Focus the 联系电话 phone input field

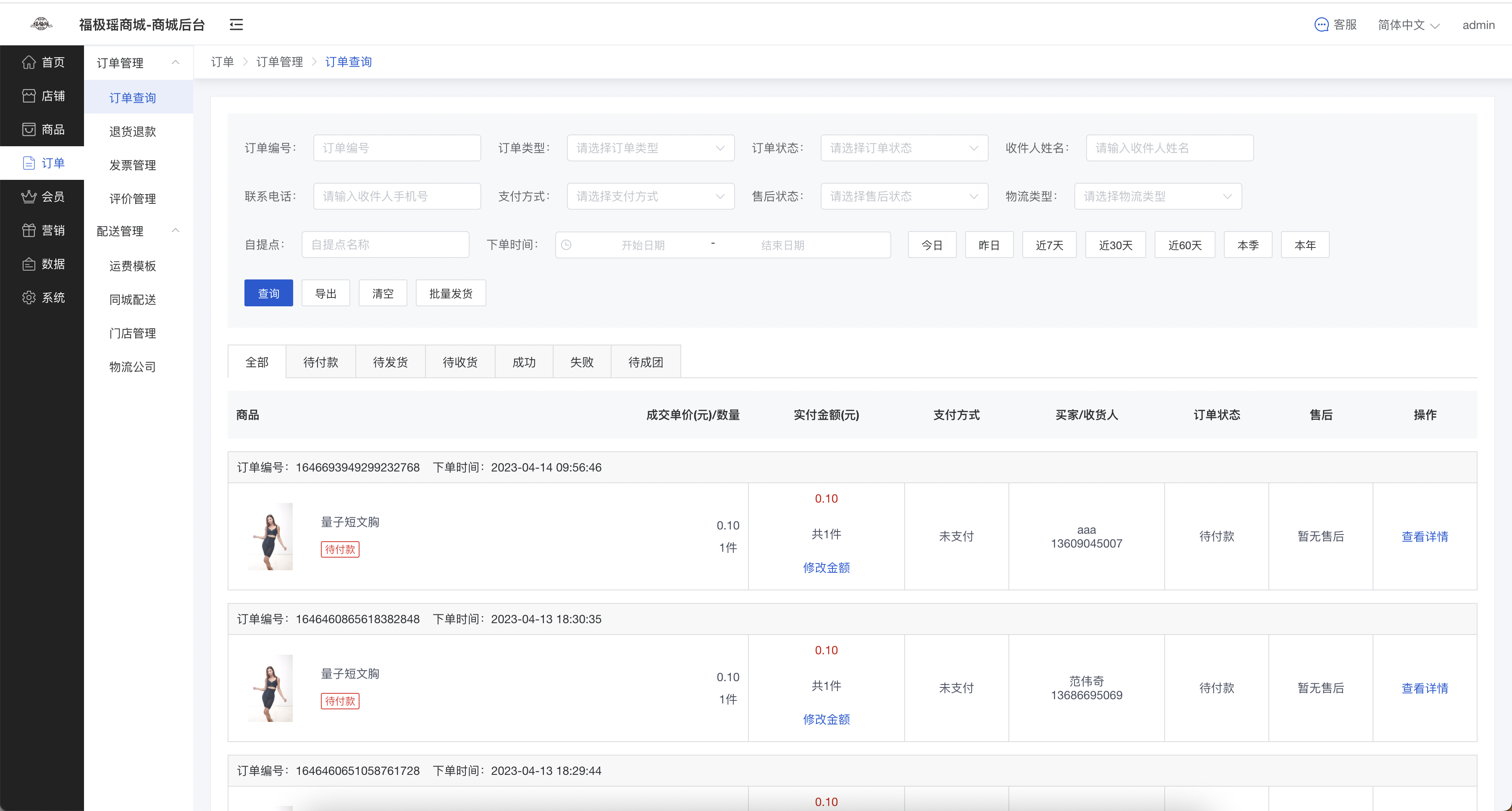(x=397, y=196)
